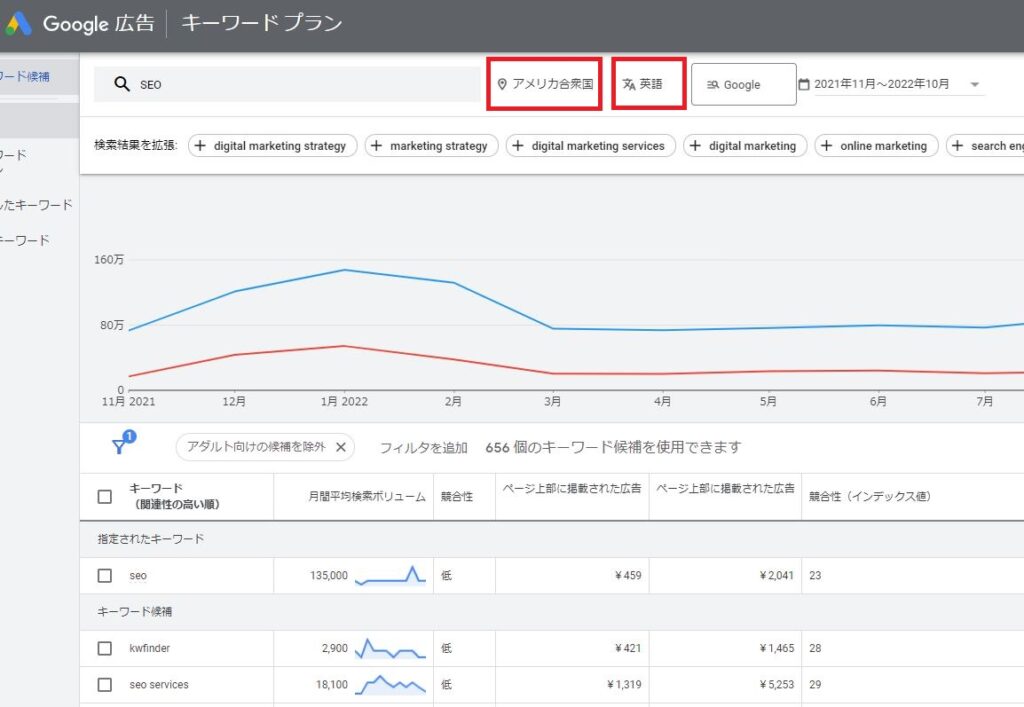Remove the アダルト向けの候補を除外 filter chip
1024x707 pixels.
[x=340, y=447]
